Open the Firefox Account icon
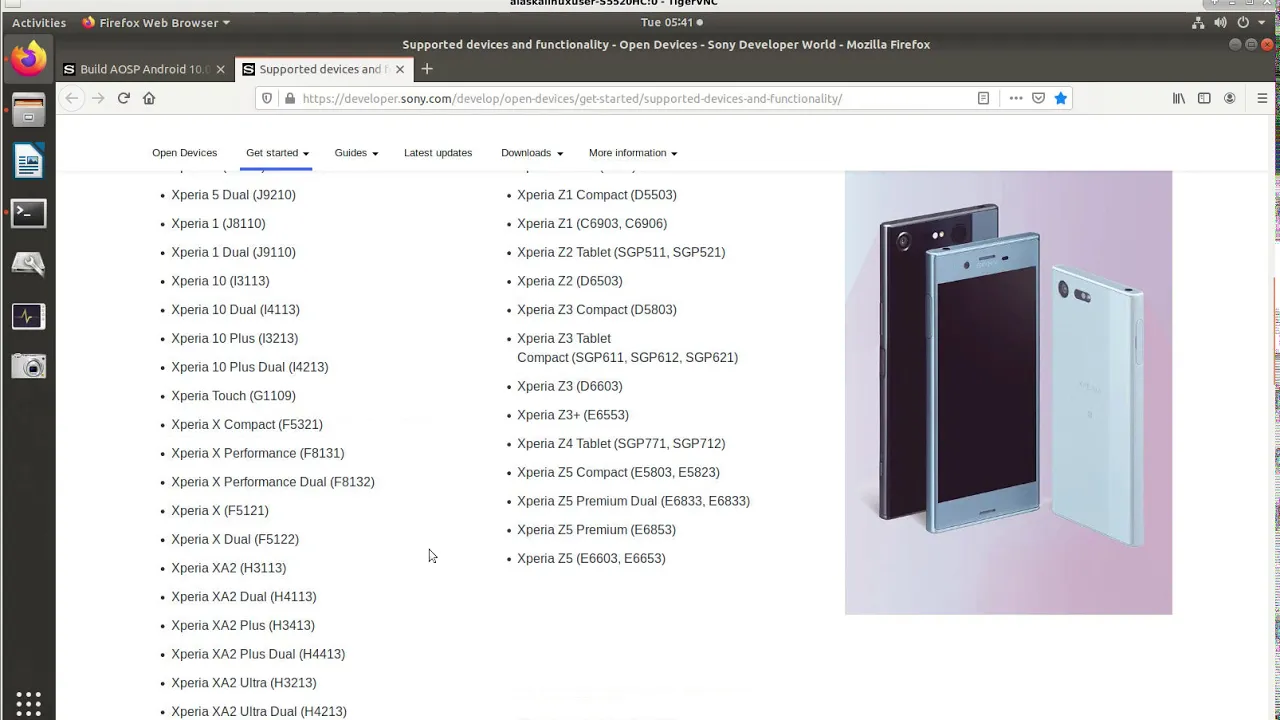Image resolution: width=1280 pixels, height=720 pixels. [x=1230, y=98]
